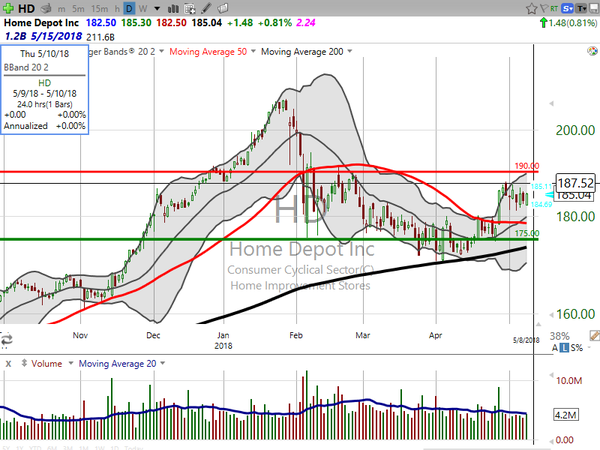The height and width of the screenshot is (450, 600).
Task: Click the 4.2M volume value box
Action: (566, 415)
